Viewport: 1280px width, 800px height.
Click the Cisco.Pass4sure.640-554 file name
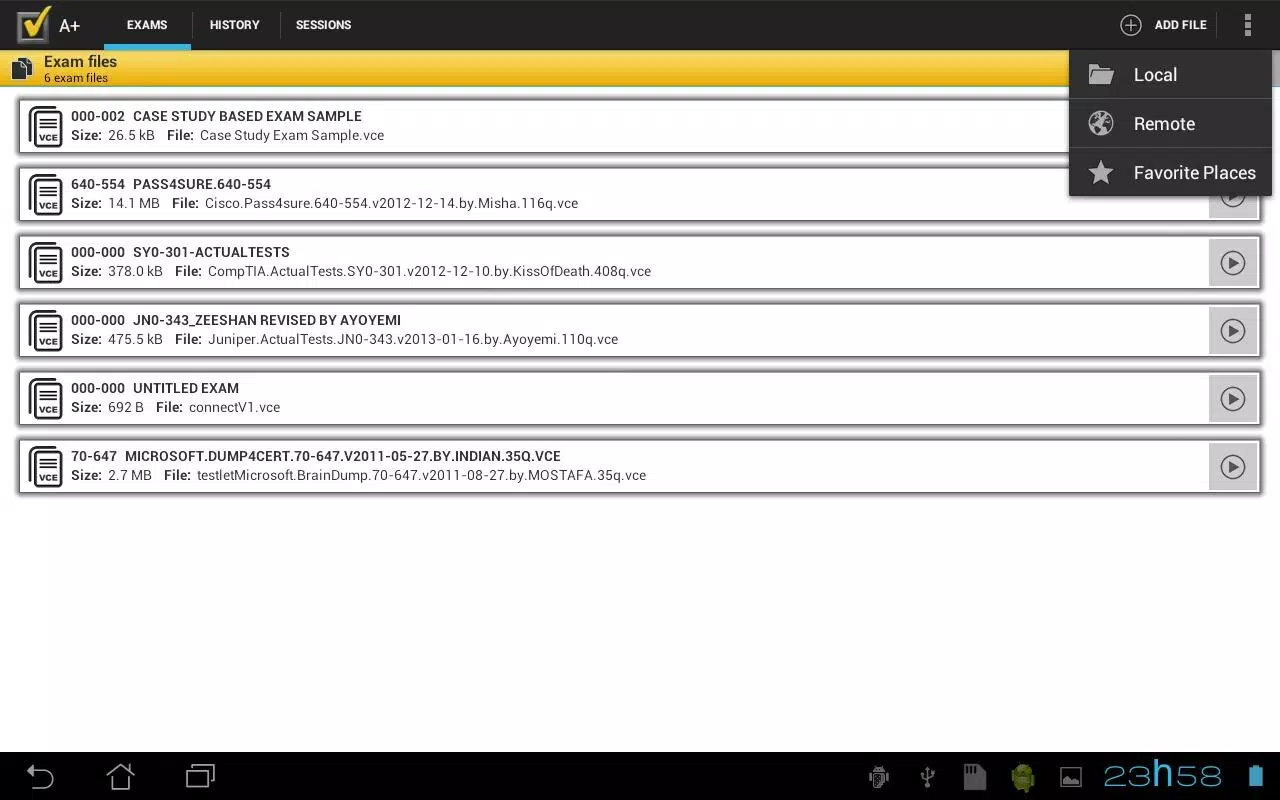(x=391, y=203)
